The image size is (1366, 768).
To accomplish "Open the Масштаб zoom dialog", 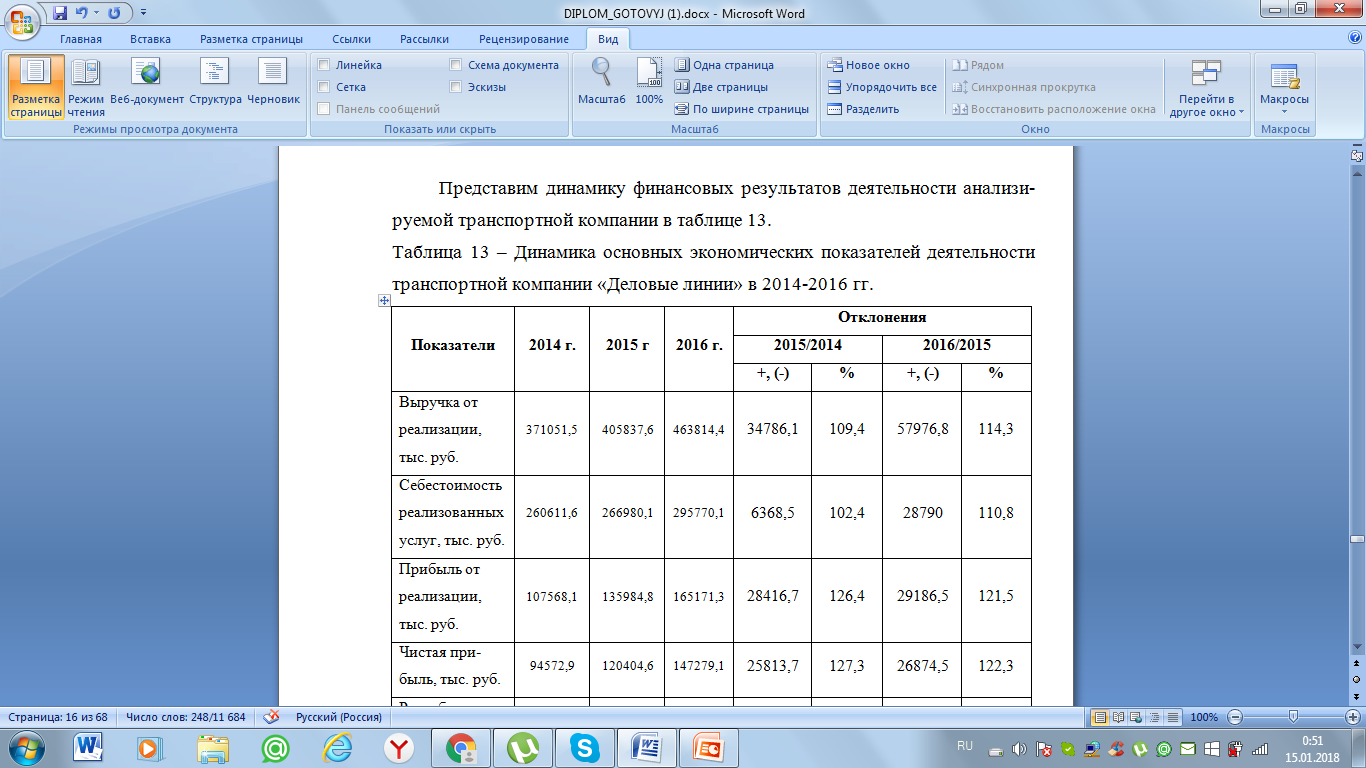I will point(602,80).
